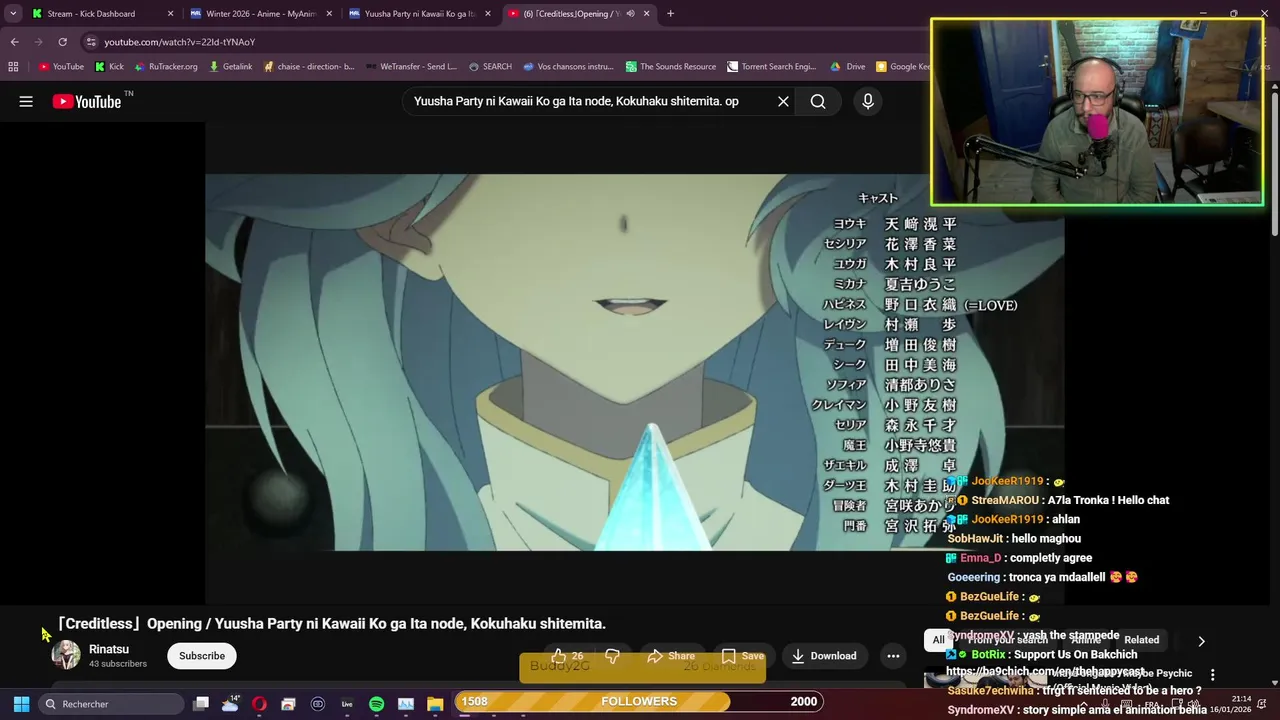Open the browser apps grid in the bookmarks bar
This screenshot has height=720, width=1280.
[13, 67]
